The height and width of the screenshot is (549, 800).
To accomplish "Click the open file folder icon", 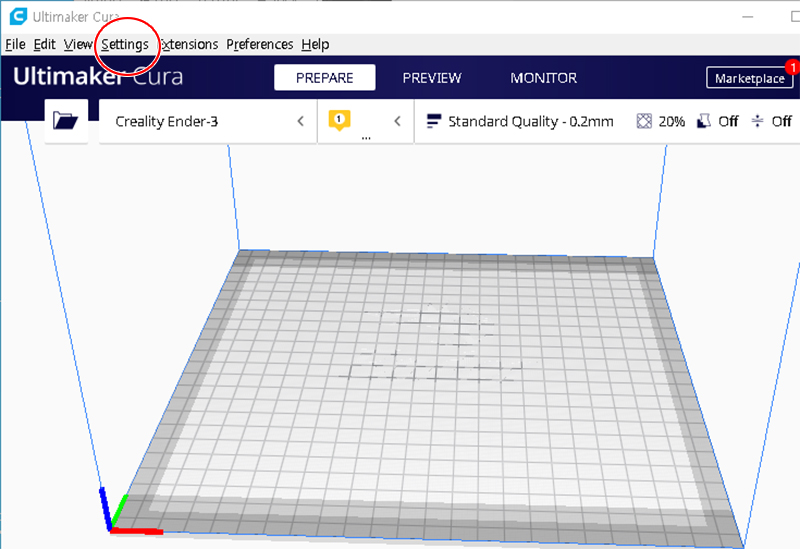I will [66, 121].
